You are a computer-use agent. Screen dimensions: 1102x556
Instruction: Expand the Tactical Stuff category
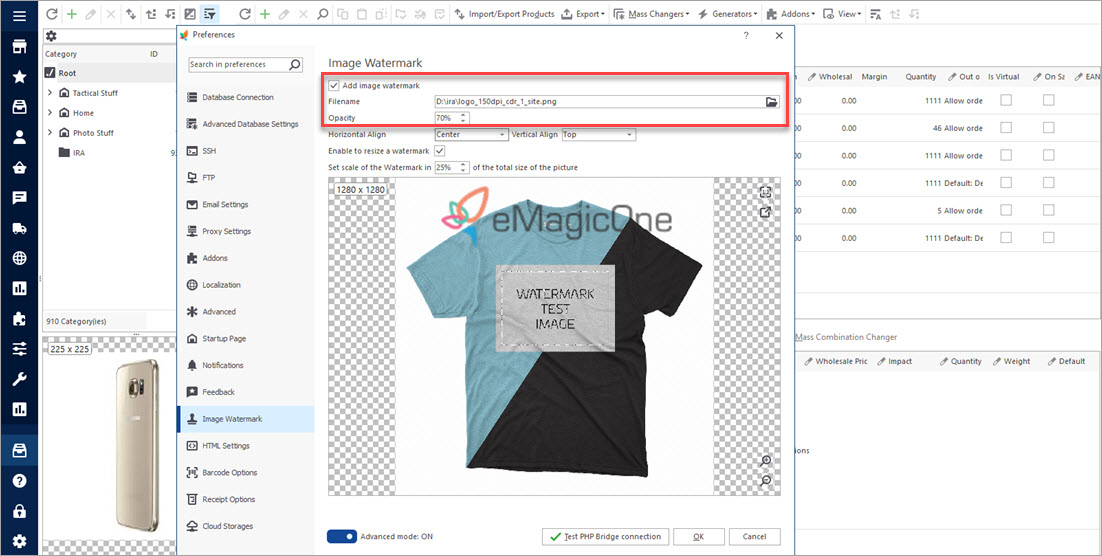50,93
